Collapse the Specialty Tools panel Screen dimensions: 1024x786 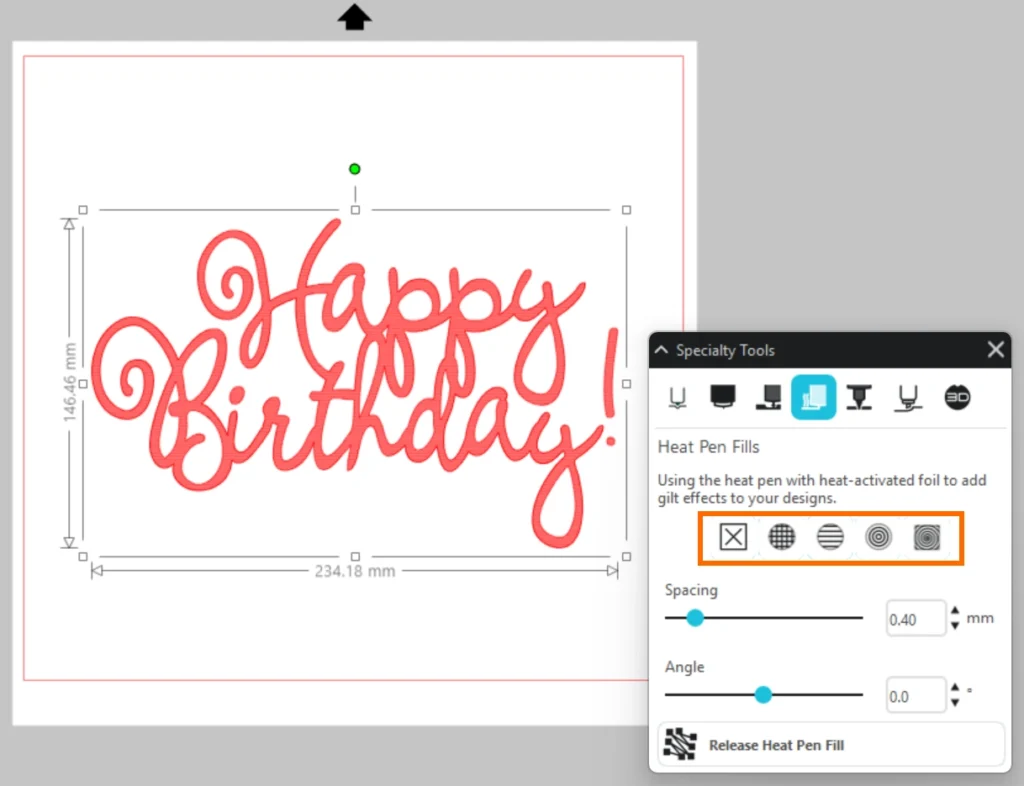(x=662, y=350)
